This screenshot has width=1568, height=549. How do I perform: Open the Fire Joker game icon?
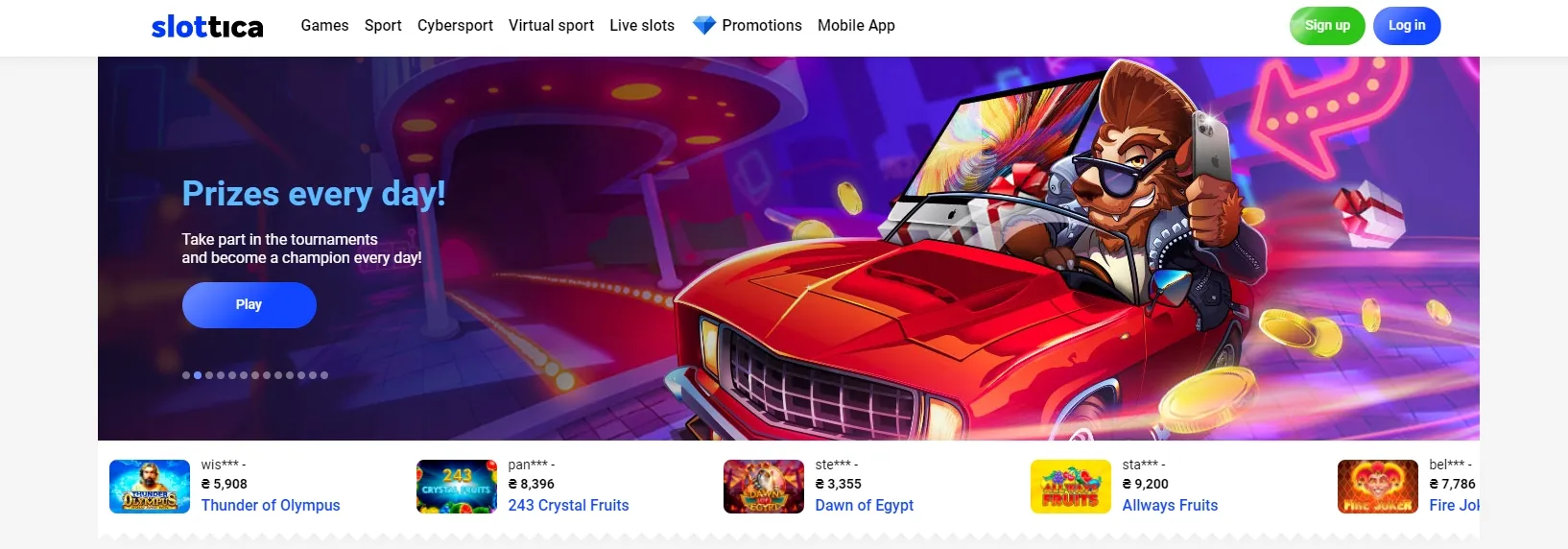pyautogui.click(x=1378, y=487)
